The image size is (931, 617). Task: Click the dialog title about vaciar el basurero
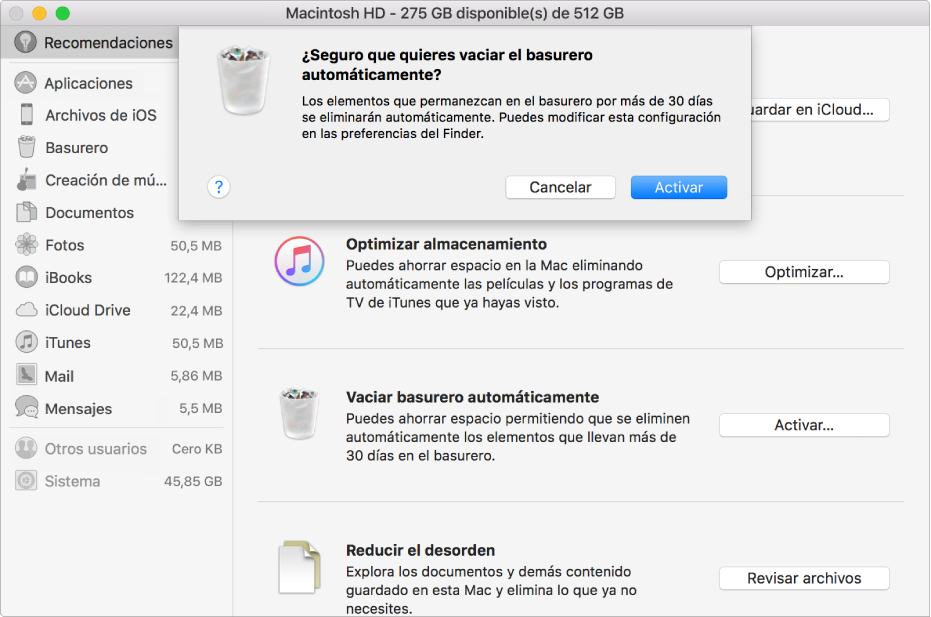447,65
